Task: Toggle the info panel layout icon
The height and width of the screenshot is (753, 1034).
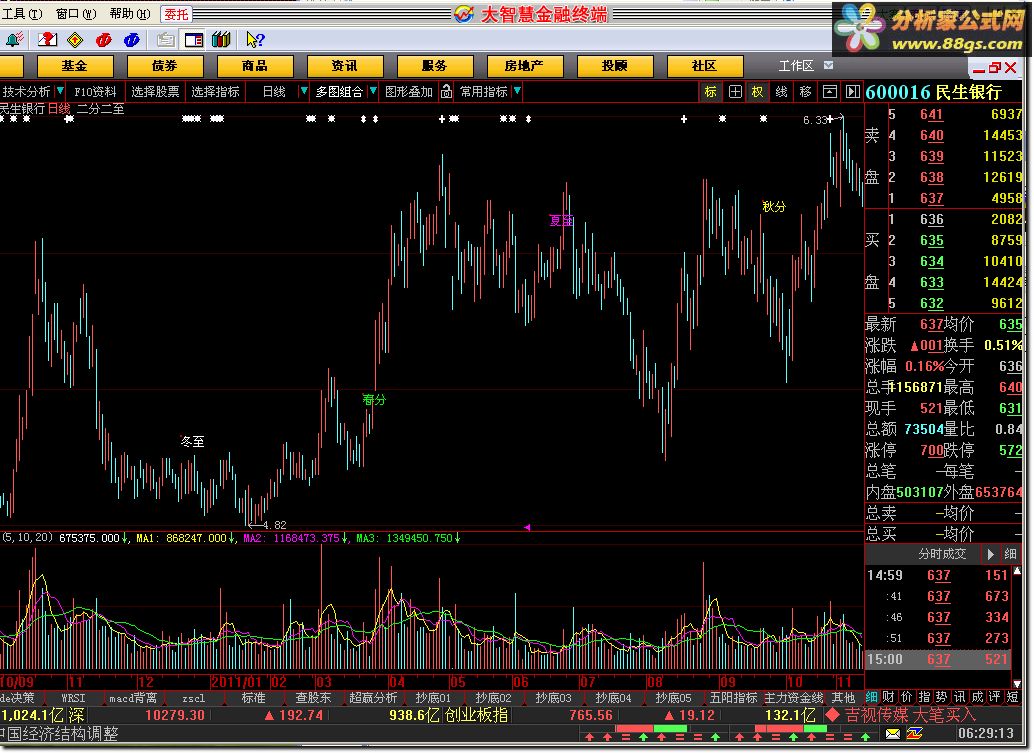Action: [194, 40]
